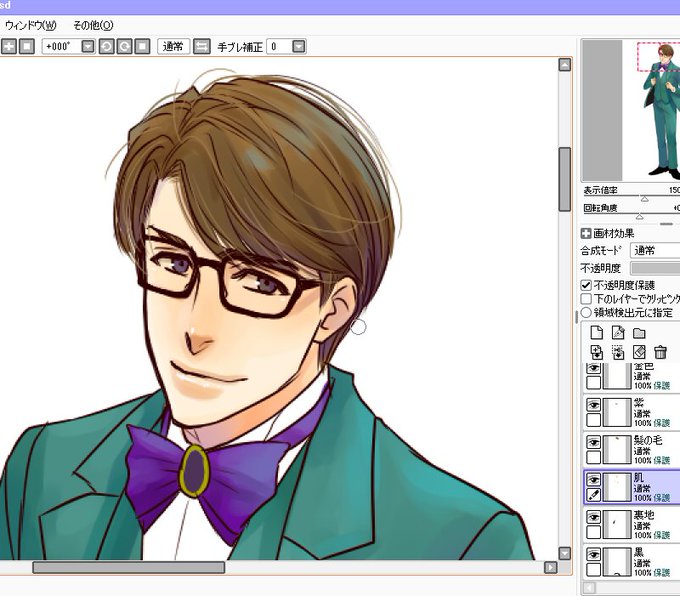
Task: Click the 黒 layer name
Action: 639,552
